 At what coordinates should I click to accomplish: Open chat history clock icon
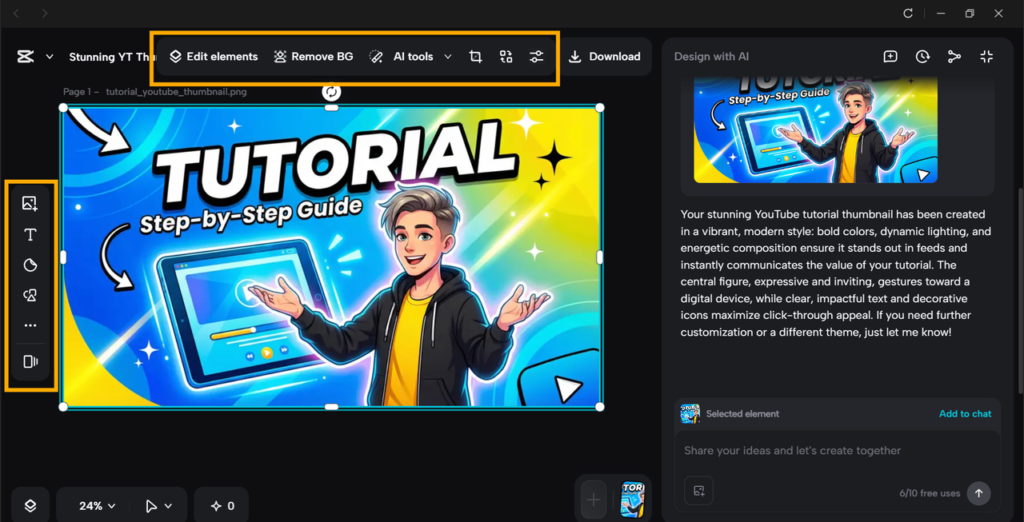coord(922,57)
